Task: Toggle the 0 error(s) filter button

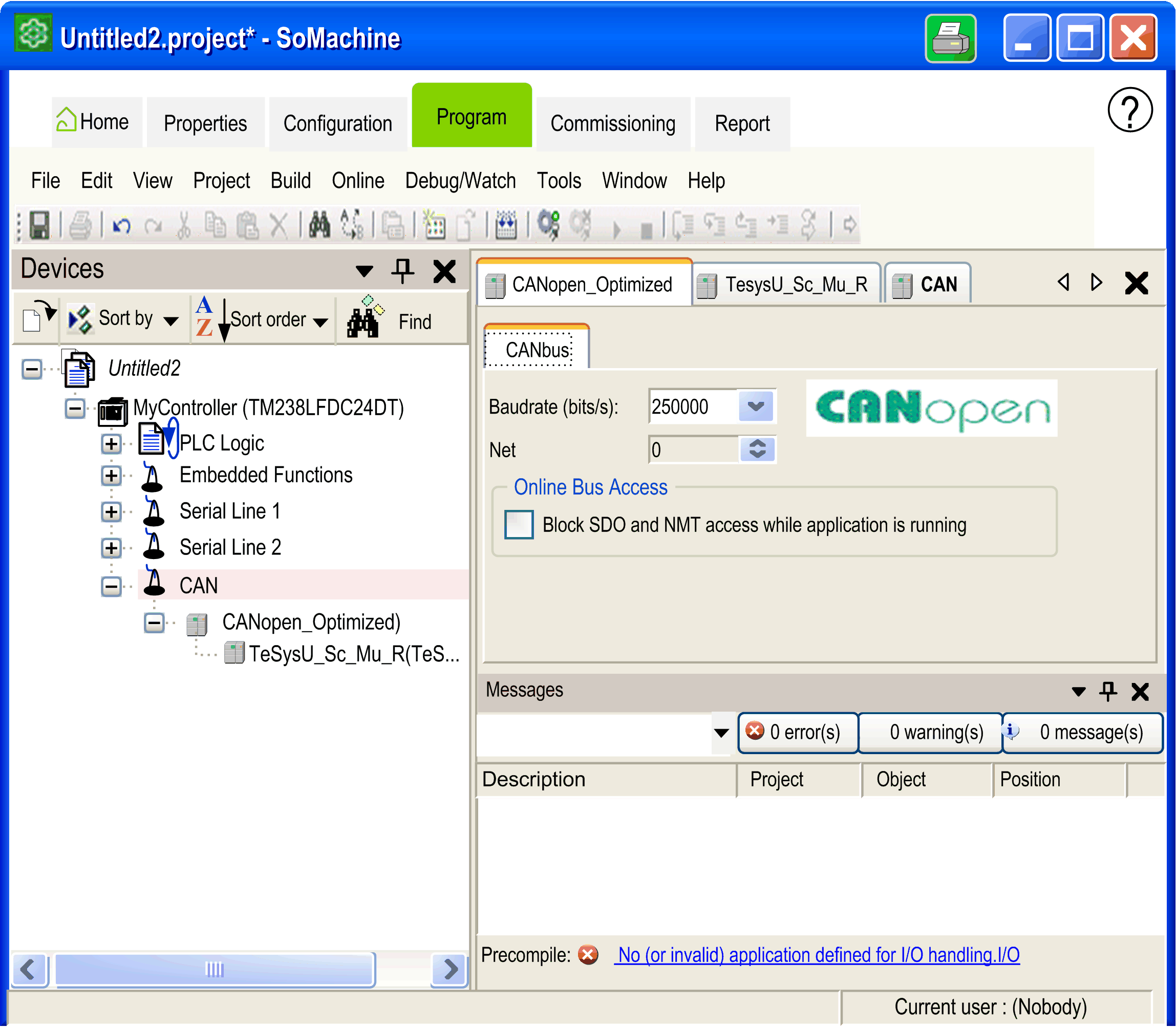Action: [797, 732]
